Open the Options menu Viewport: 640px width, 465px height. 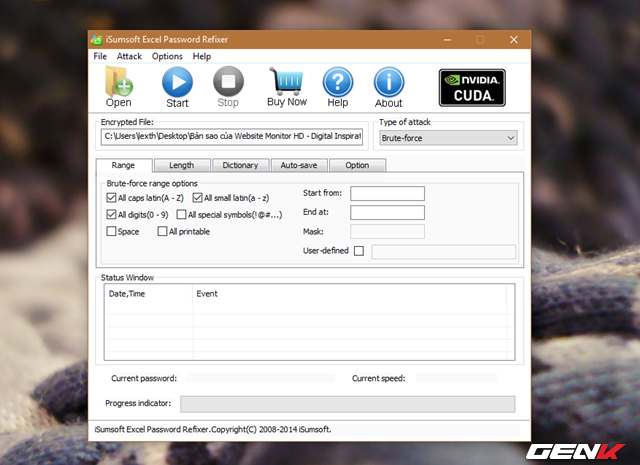pyautogui.click(x=167, y=56)
